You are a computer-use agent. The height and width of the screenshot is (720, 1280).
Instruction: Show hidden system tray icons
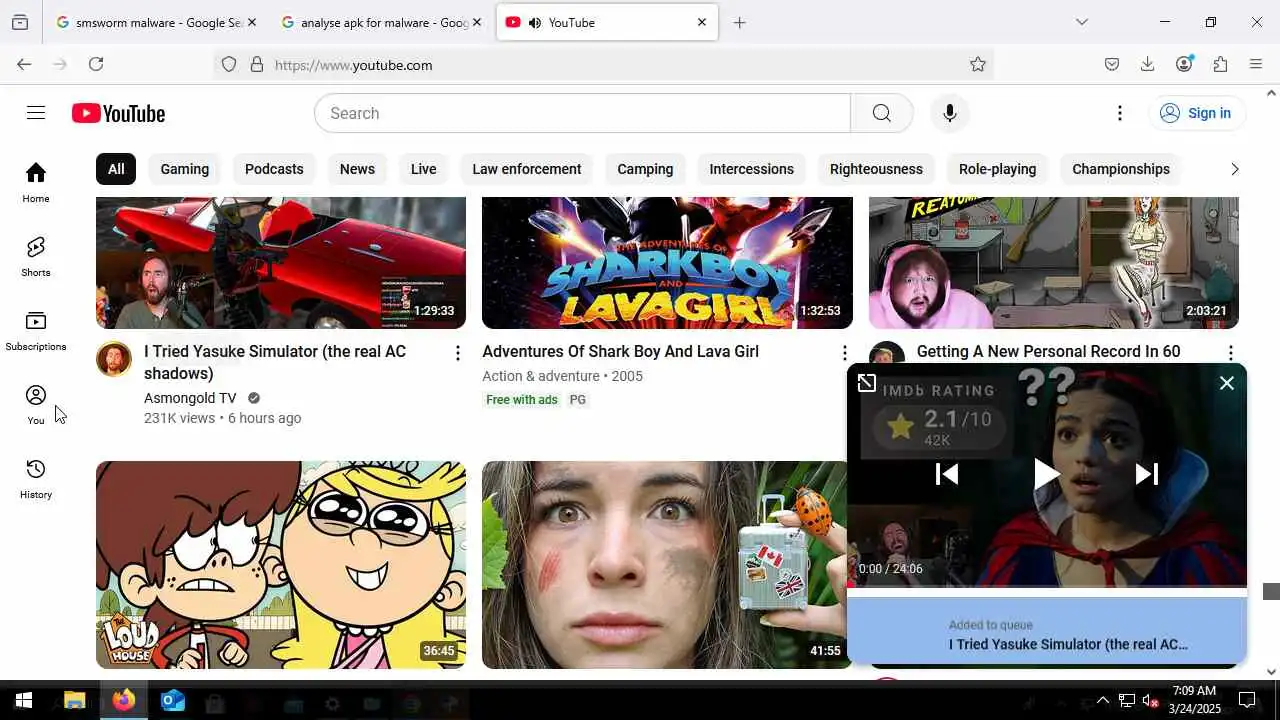[1103, 701]
